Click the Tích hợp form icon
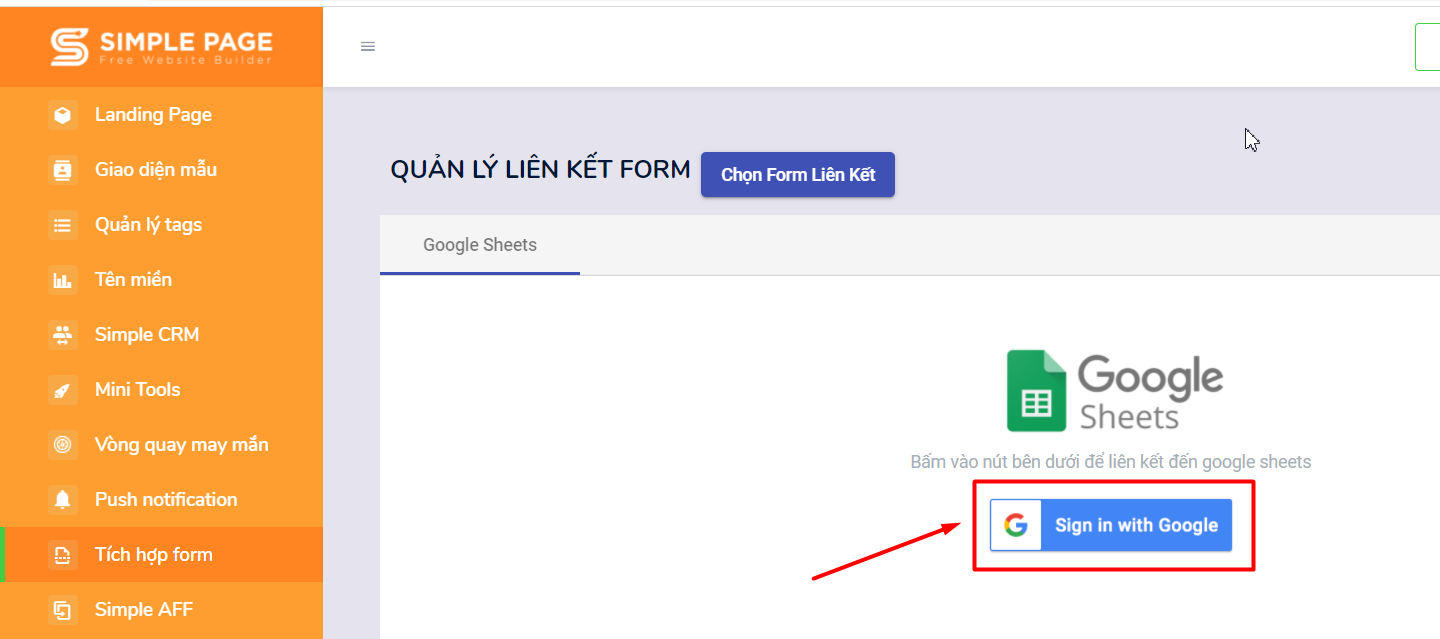 63,555
